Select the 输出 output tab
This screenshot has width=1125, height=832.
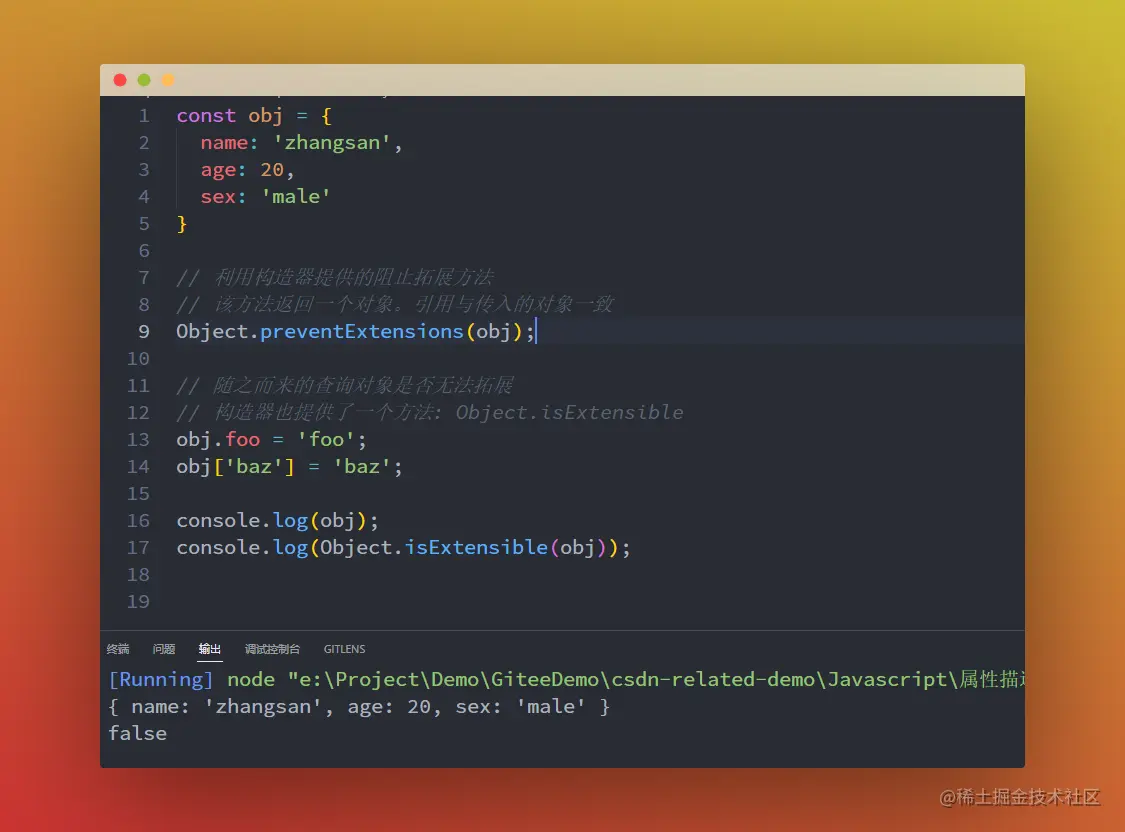coord(210,649)
